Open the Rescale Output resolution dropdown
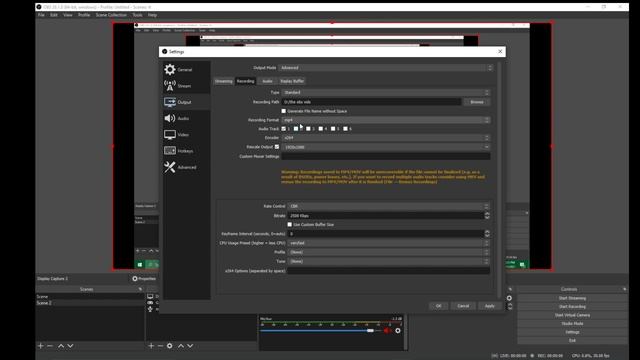 pos(386,147)
